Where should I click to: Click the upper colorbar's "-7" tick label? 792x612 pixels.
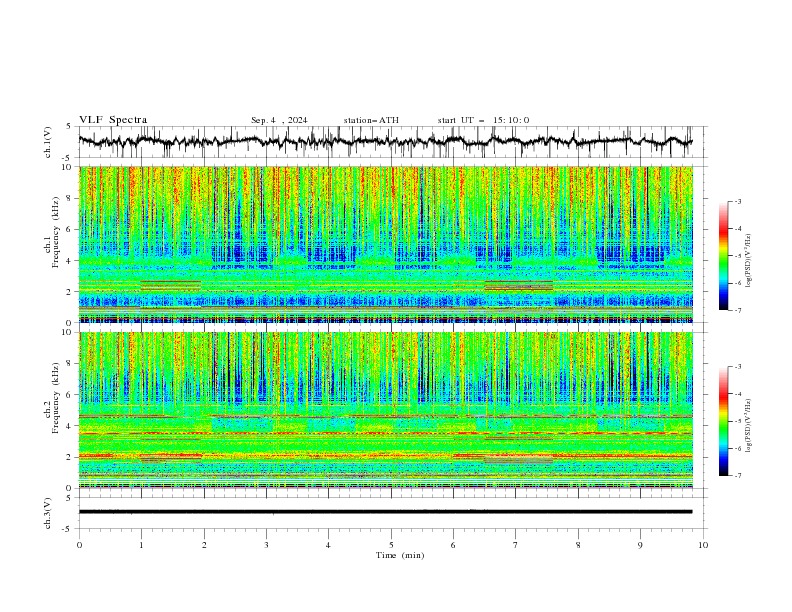tap(738, 310)
